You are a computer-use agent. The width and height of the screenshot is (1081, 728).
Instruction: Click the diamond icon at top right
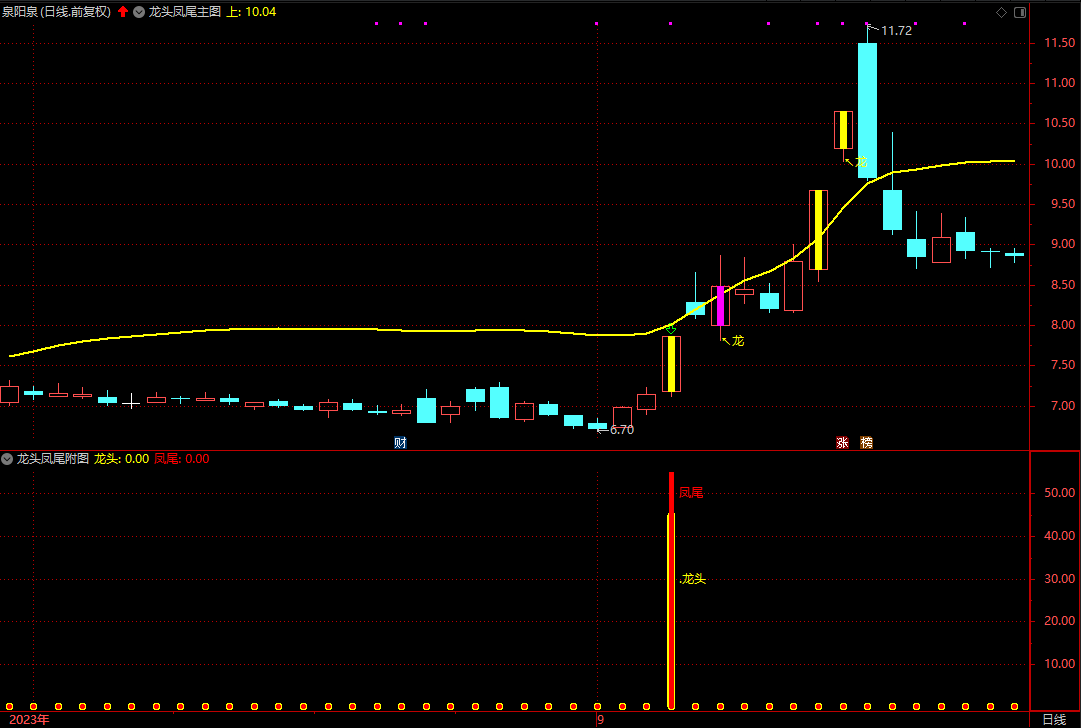[1002, 12]
